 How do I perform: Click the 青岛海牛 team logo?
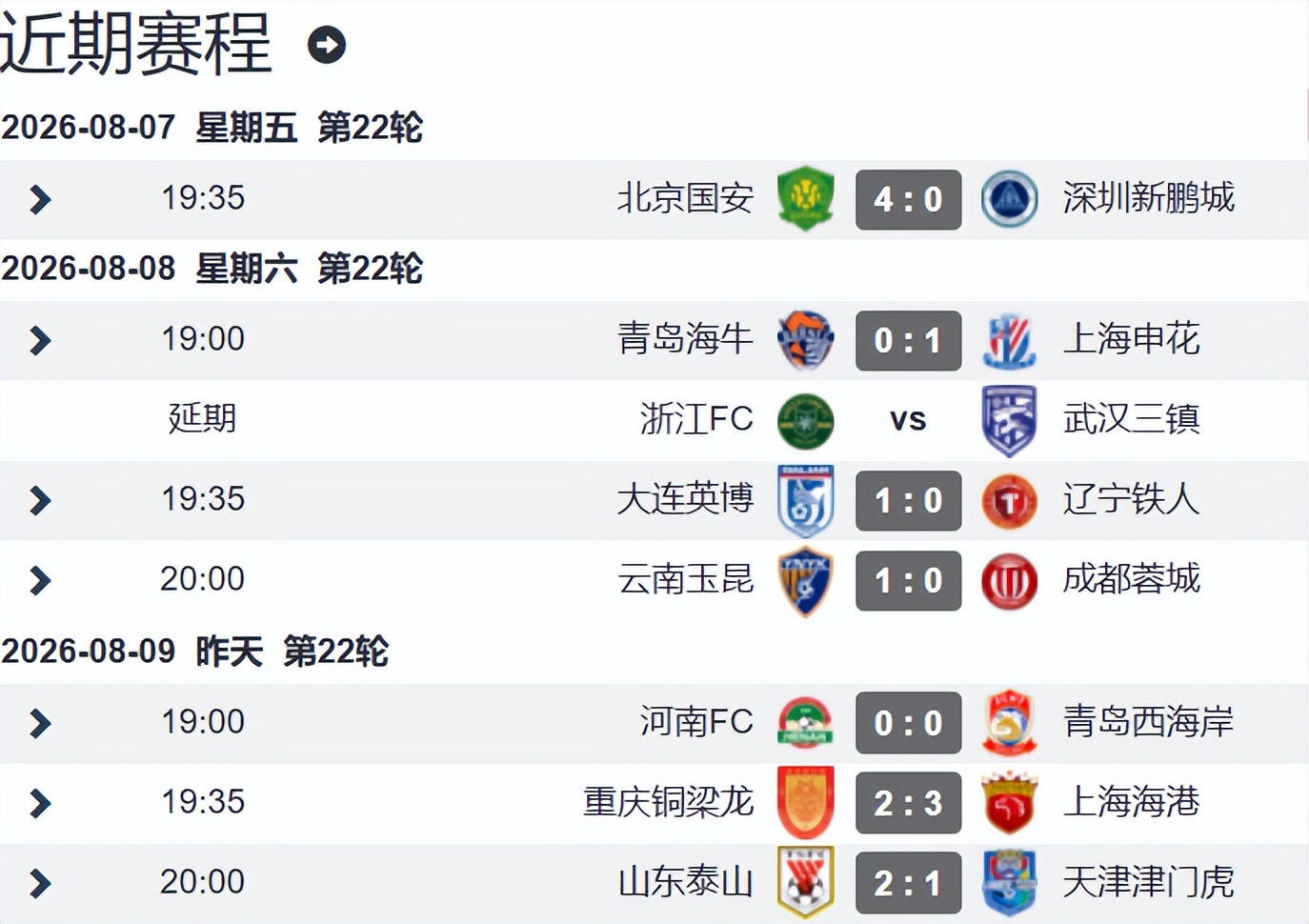point(806,340)
